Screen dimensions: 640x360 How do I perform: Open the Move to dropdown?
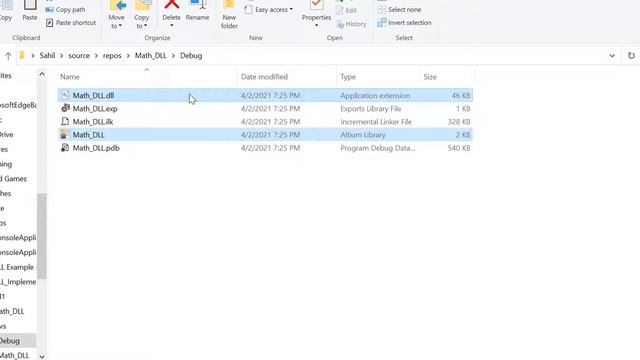(x=116, y=15)
